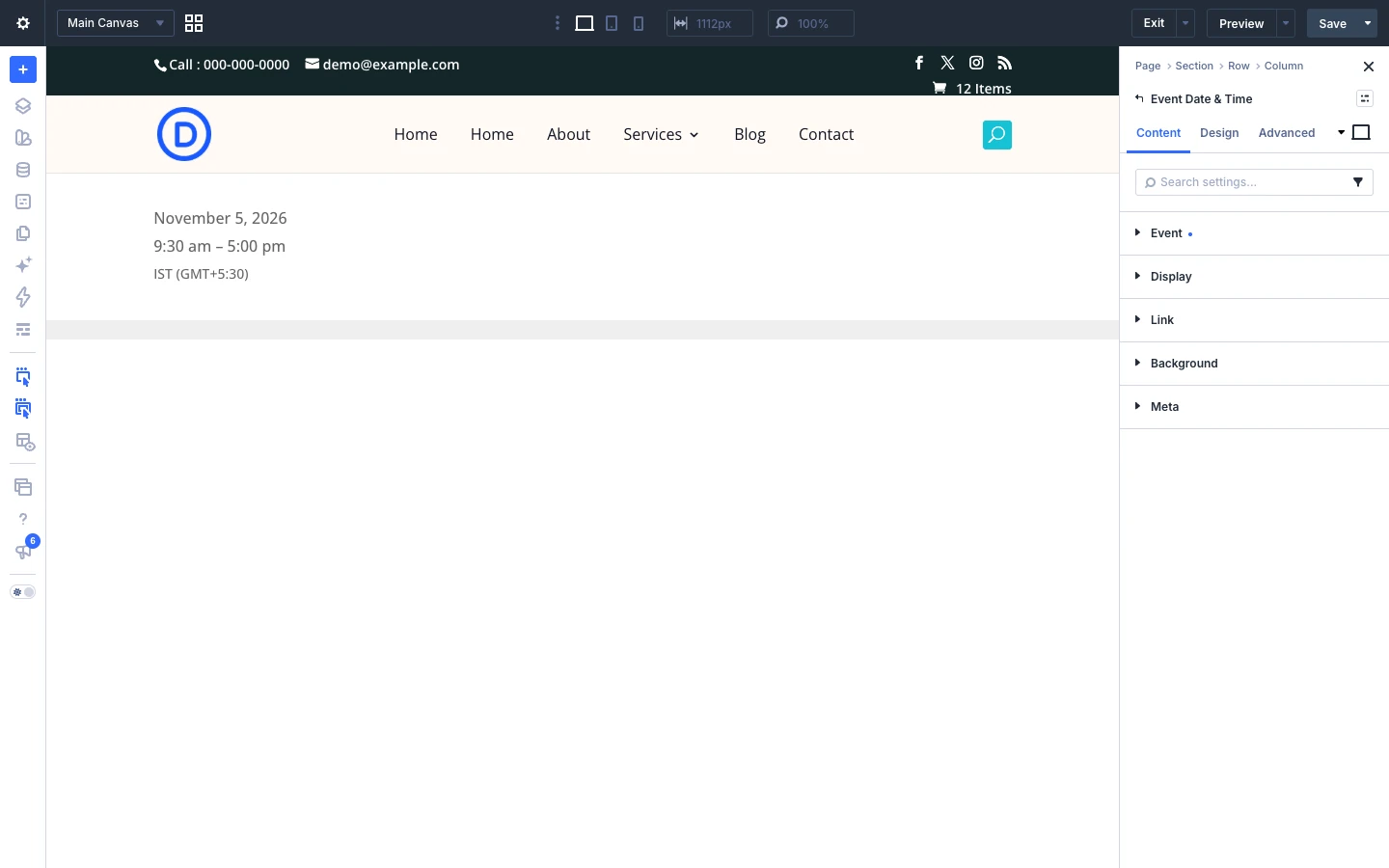Image resolution: width=1389 pixels, height=868 pixels.
Task: Open the copy pages icon in sidebar
Action: (x=23, y=233)
